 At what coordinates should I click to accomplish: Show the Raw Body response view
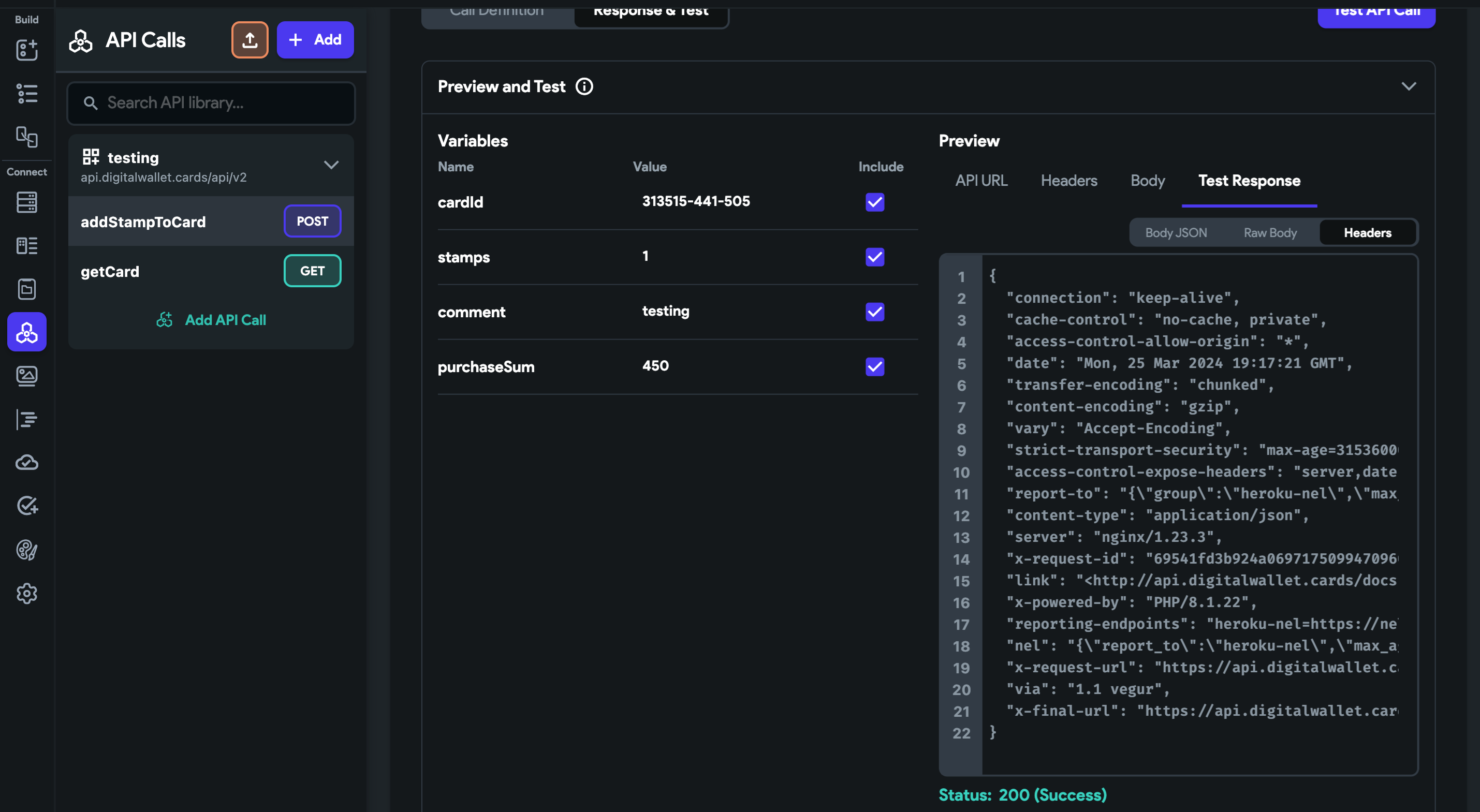tap(1270, 232)
